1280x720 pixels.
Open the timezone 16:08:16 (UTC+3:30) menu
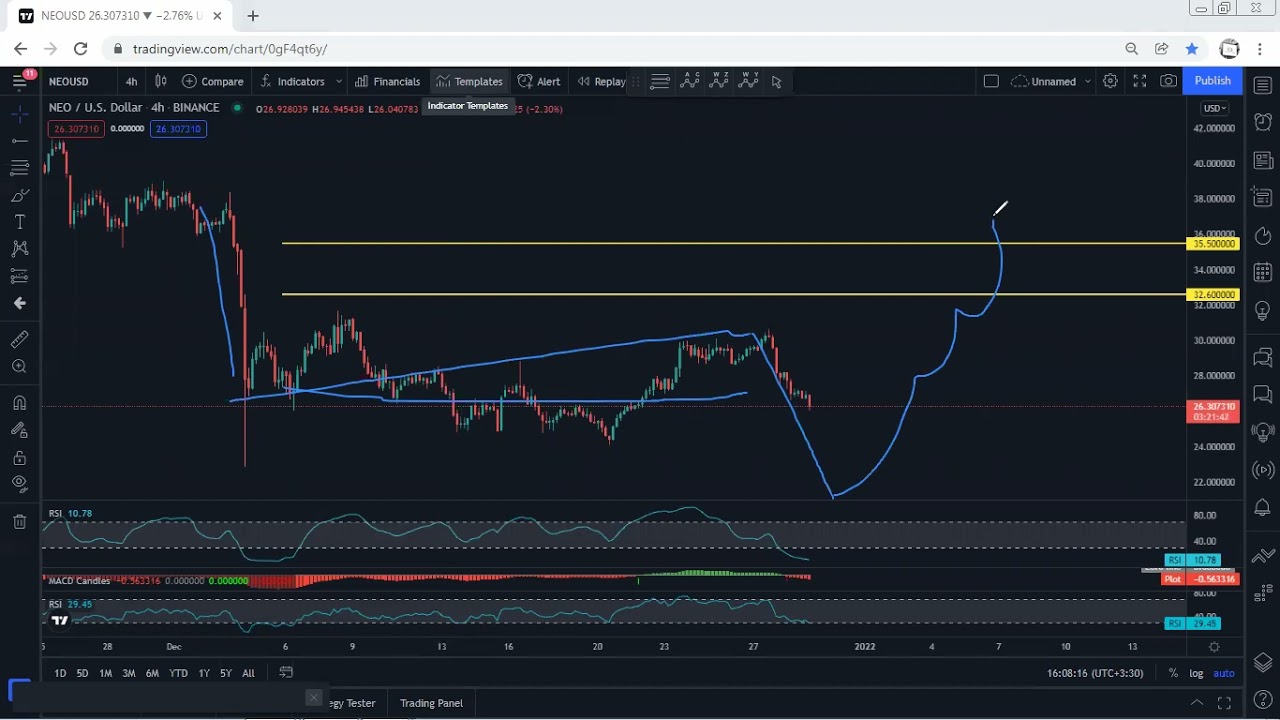coord(1095,673)
